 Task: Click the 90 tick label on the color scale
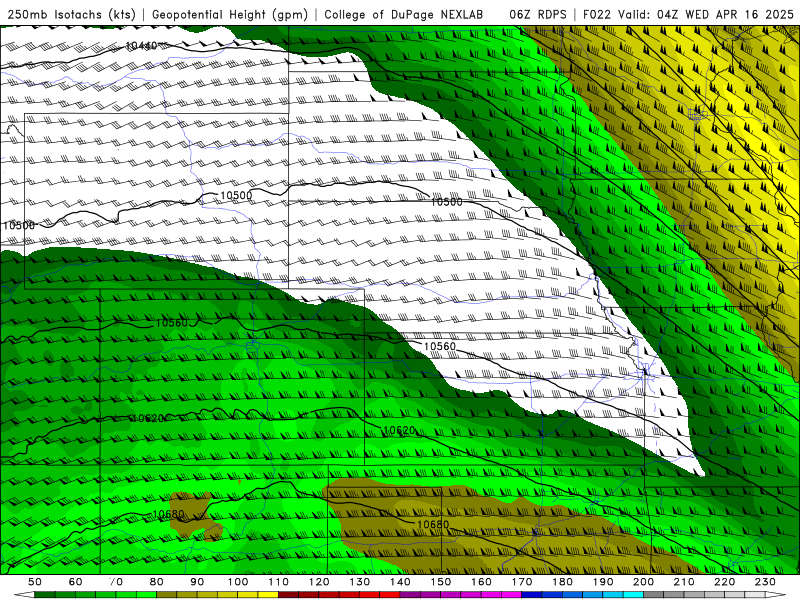click(x=197, y=582)
